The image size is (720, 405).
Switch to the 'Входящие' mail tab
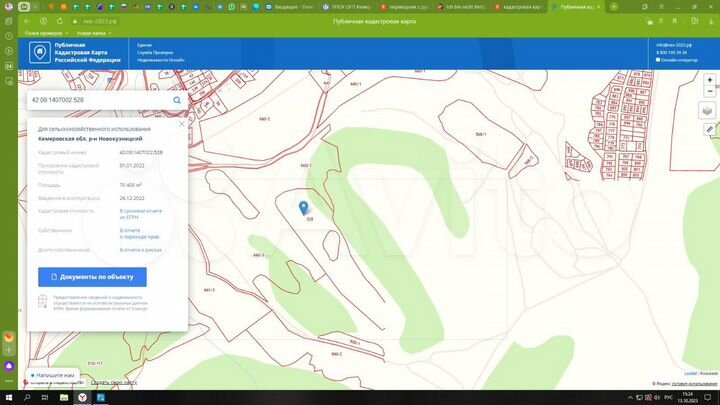[291, 7]
